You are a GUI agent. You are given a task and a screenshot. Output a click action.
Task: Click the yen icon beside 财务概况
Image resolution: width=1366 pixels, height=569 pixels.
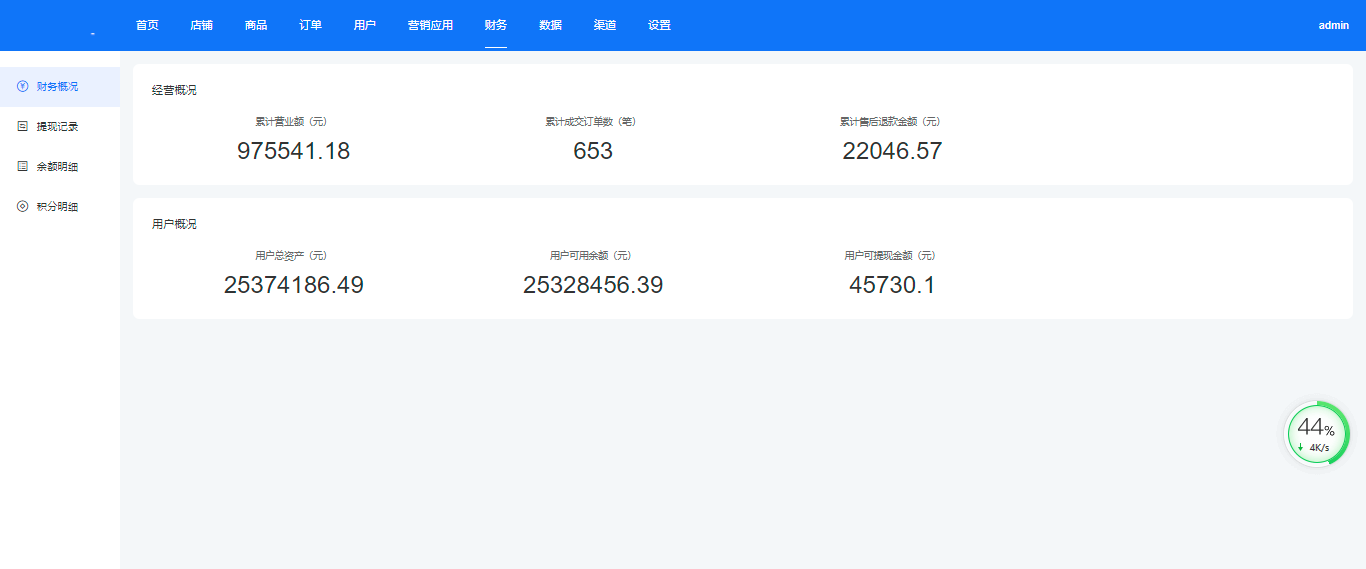23,87
